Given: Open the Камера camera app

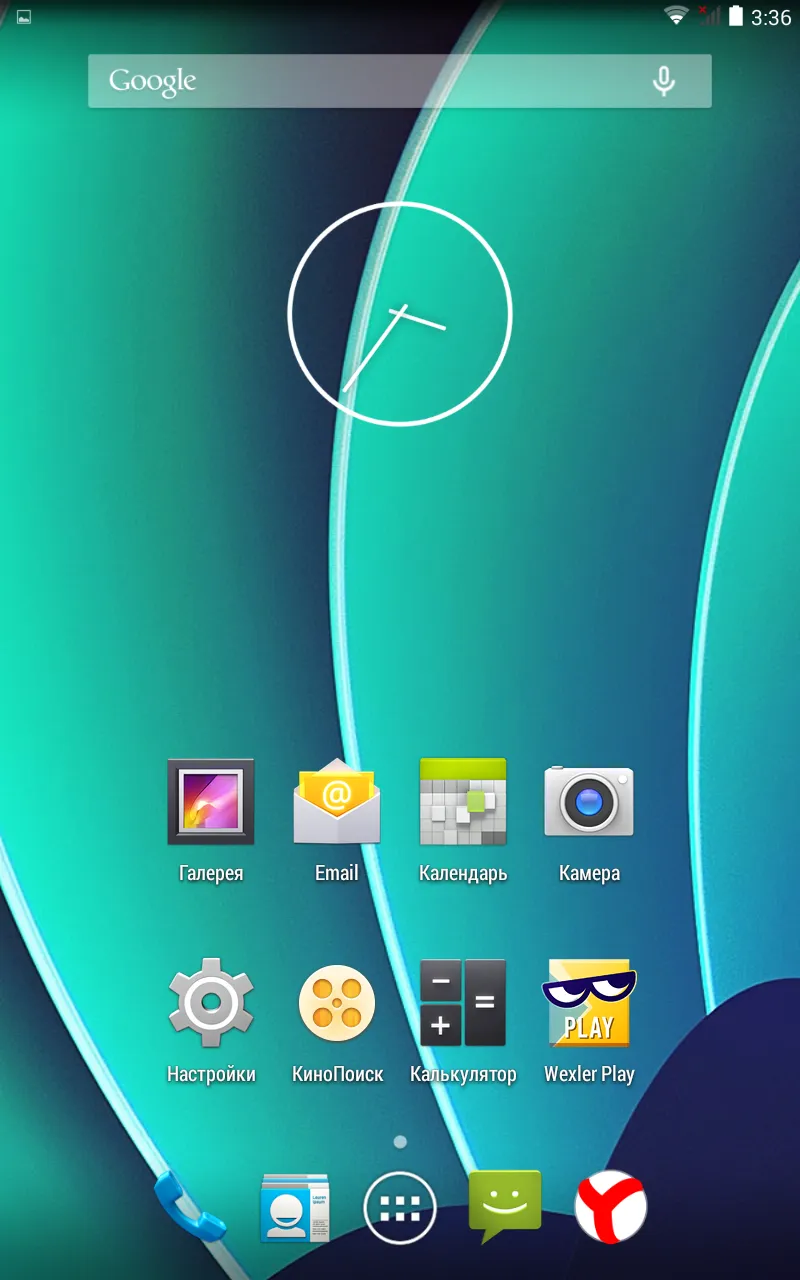Looking at the screenshot, I should (x=589, y=802).
